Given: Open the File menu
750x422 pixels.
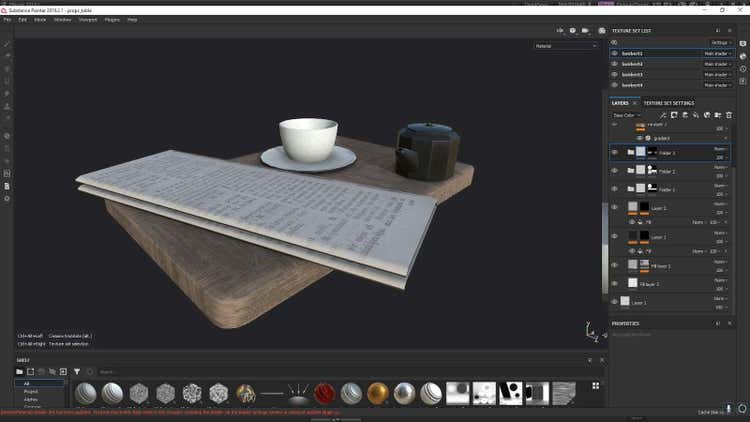Looking at the screenshot, I should point(7,20).
